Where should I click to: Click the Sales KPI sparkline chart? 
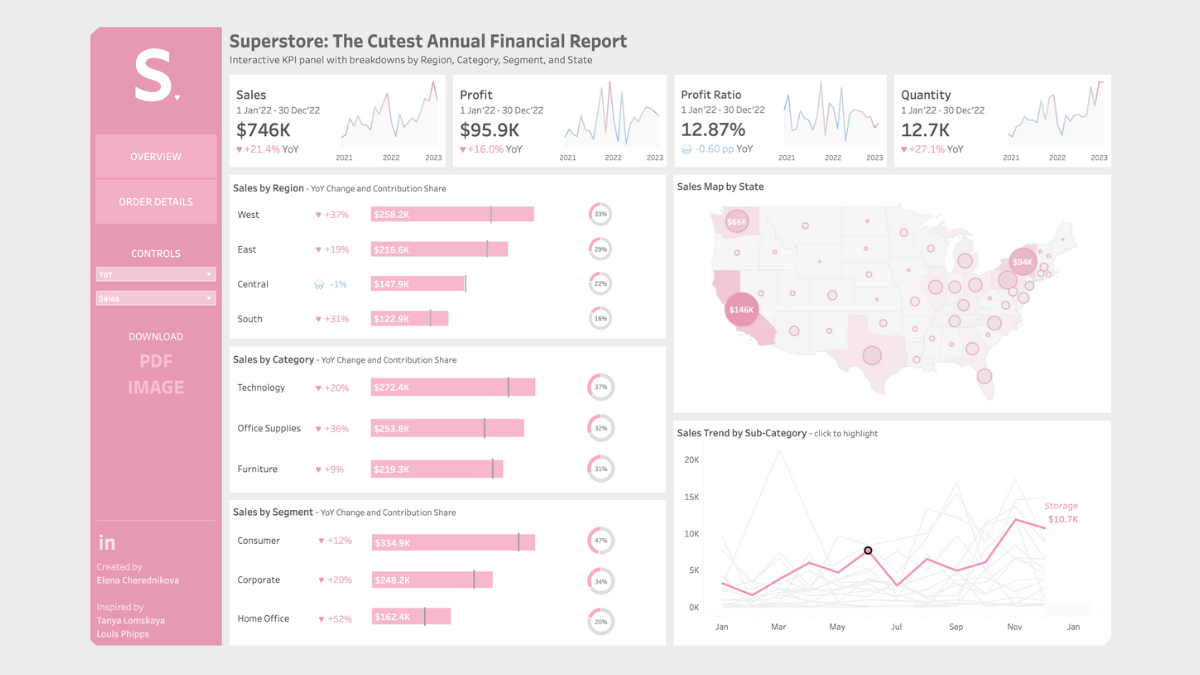tap(389, 118)
